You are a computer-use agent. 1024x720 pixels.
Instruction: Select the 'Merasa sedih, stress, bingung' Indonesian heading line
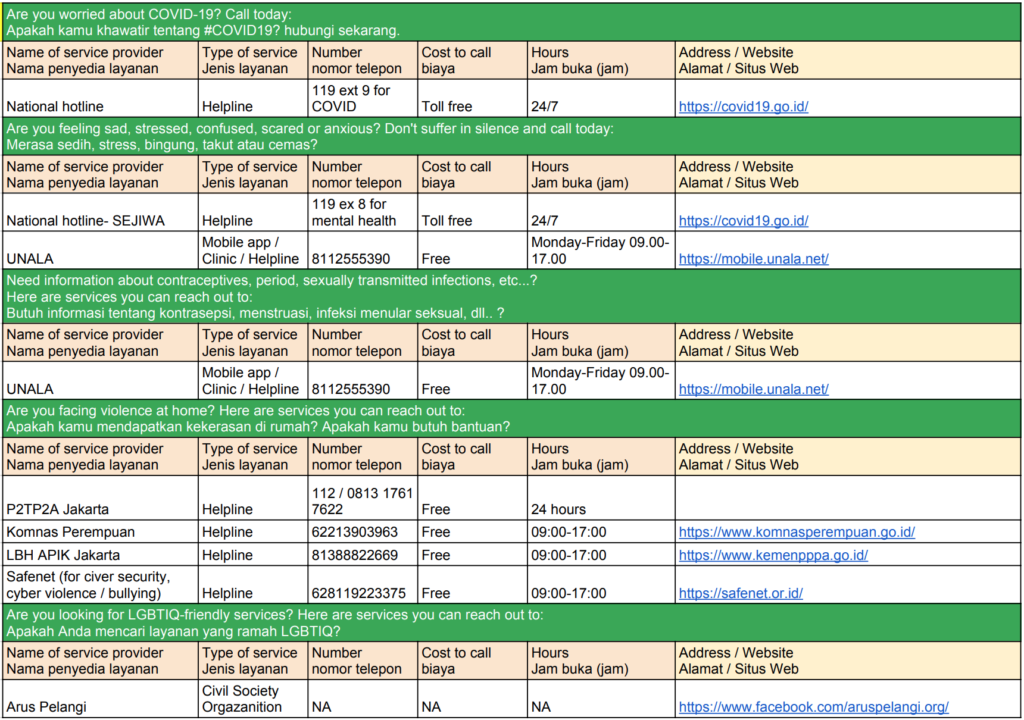pyautogui.click(x=162, y=145)
